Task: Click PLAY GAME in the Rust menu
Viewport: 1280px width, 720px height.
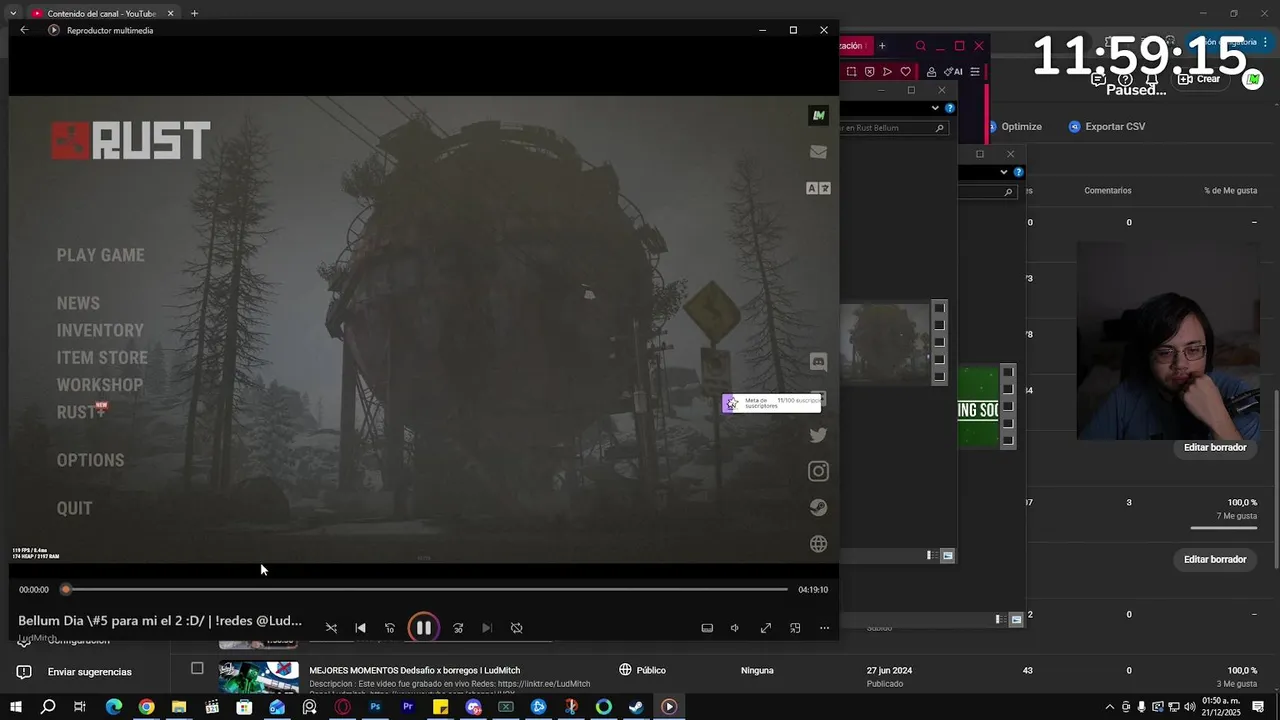Action: pos(100,255)
